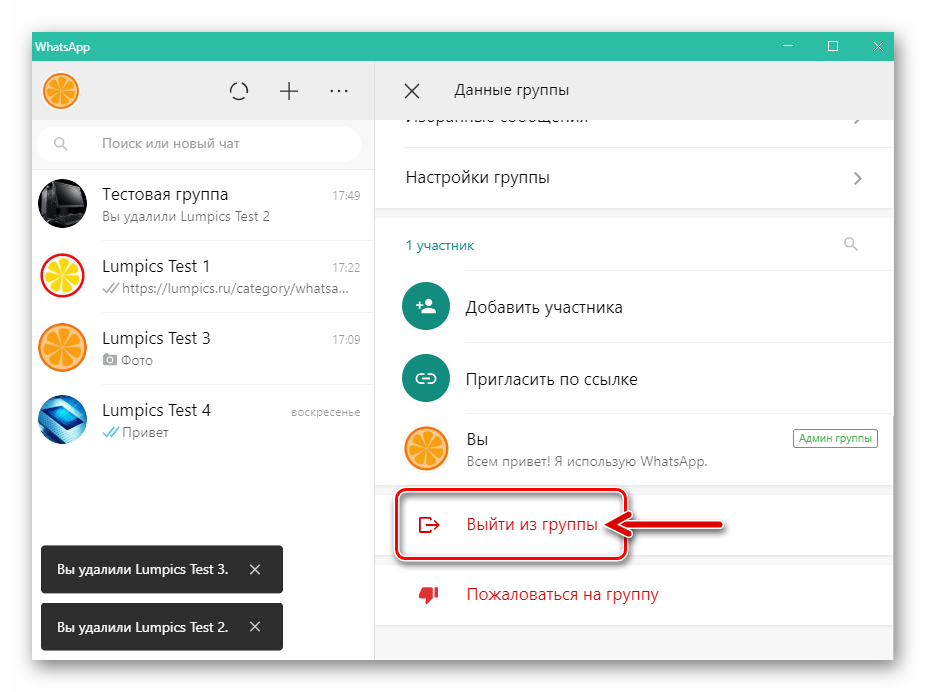Click the Админ группы badge
926x692 pixels.
[x=835, y=438]
